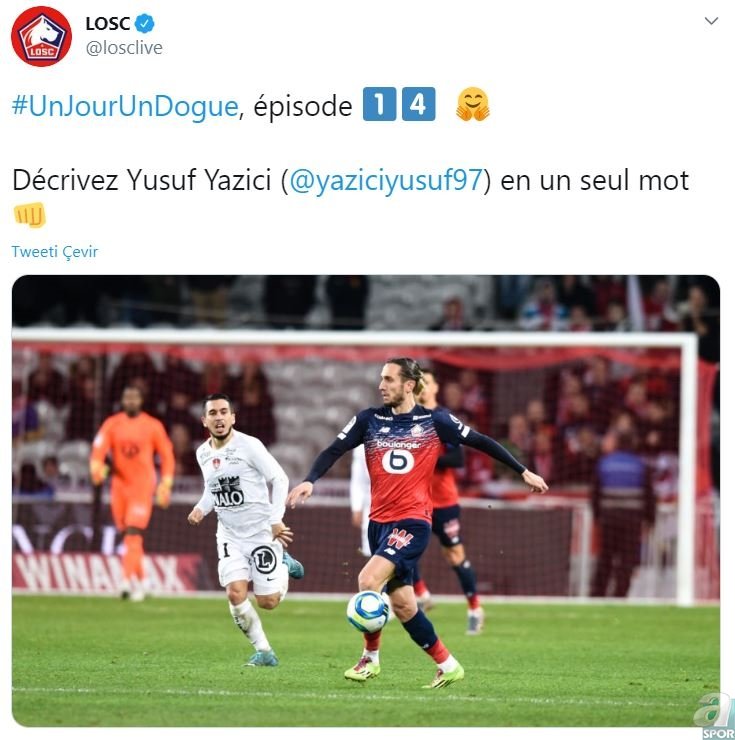This screenshot has height=740, width=735.
Task: Click the Tweeti Çevir translate link
Action: click(55, 252)
